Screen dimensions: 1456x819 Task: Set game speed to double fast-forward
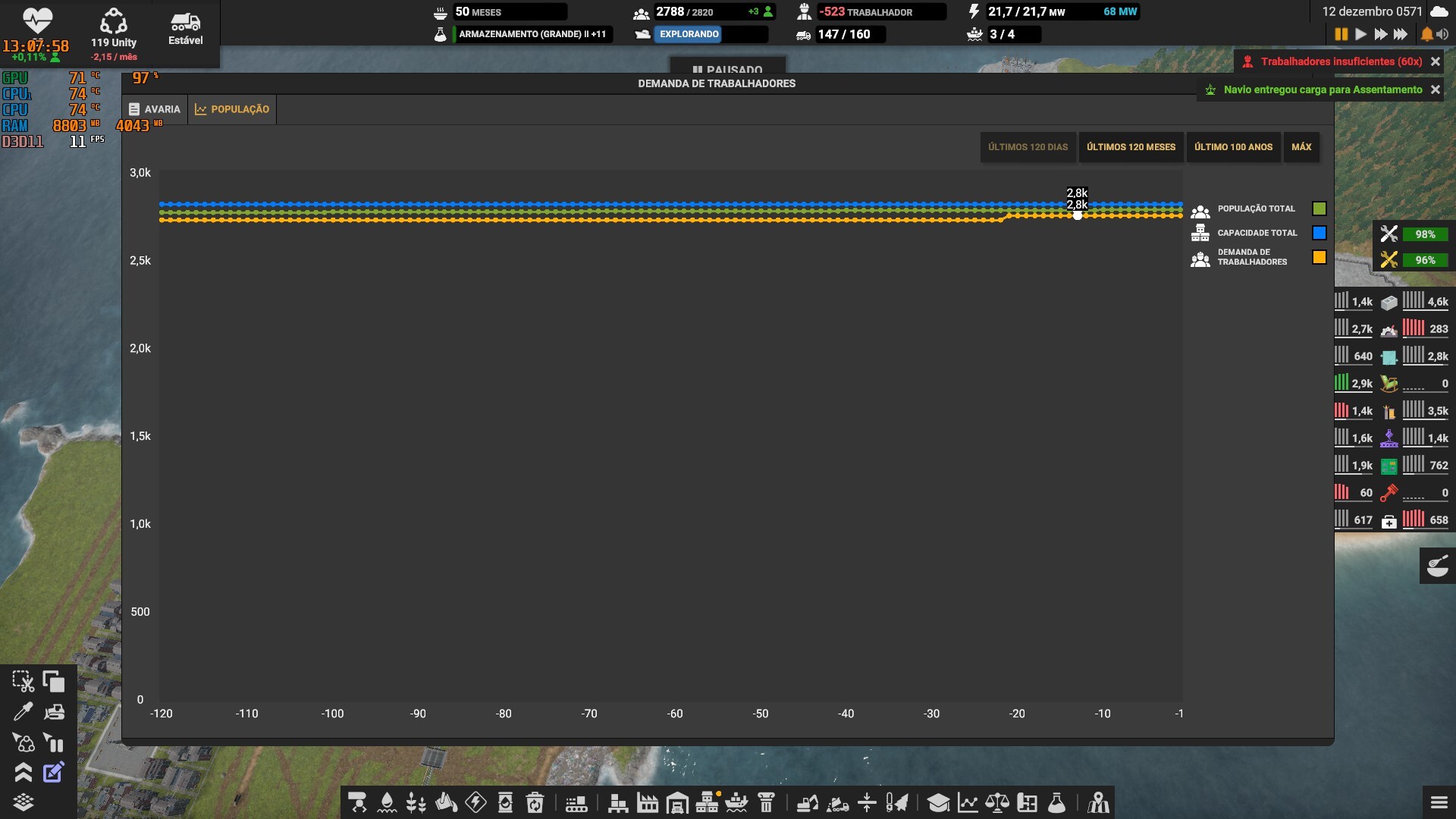1380,34
